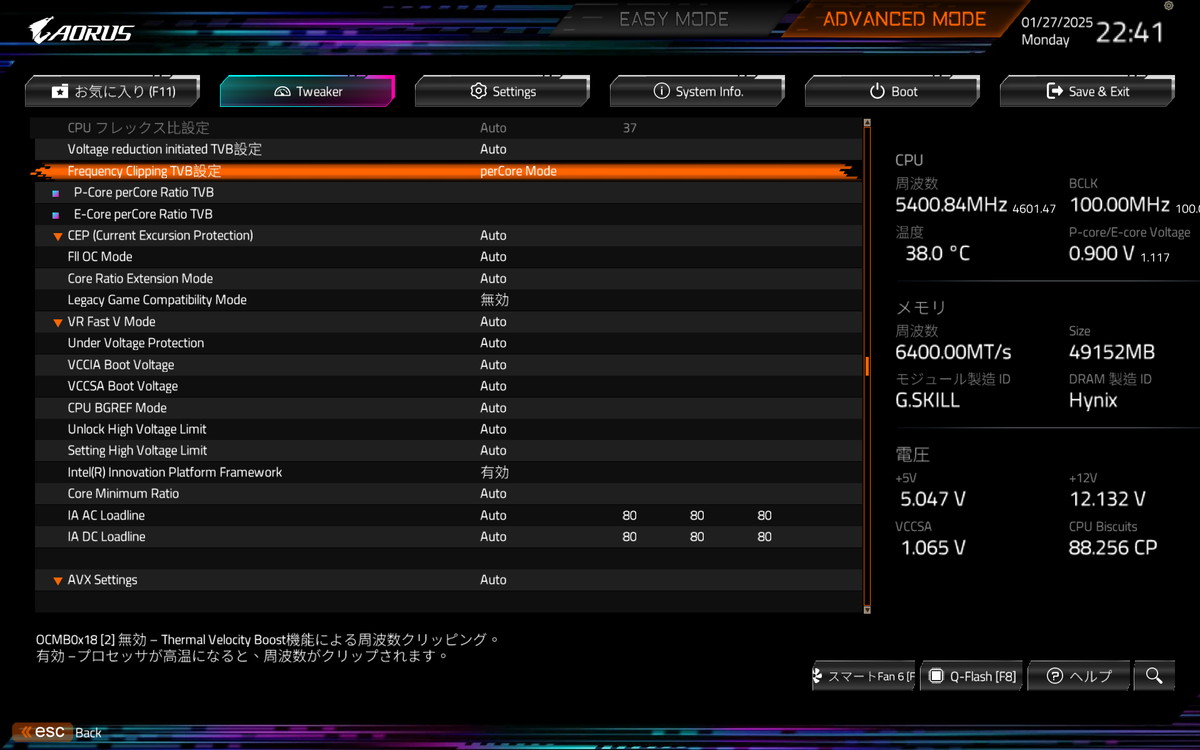
Task: Open the Help button
Action: [1078, 676]
